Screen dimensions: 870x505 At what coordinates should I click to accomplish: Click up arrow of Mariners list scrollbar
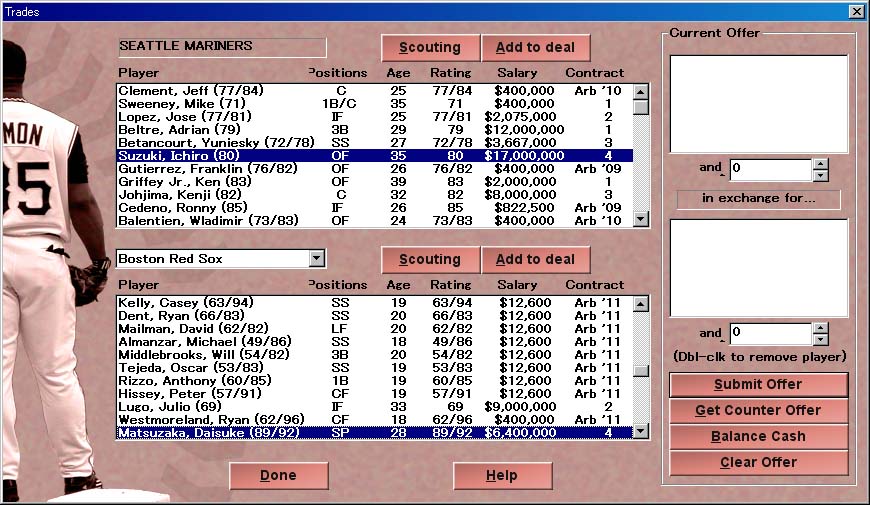(x=641, y=92)
